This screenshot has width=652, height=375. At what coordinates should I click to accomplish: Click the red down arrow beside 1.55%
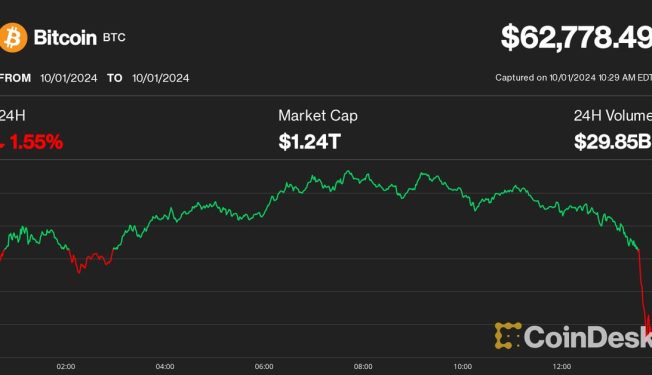point(2,144)
